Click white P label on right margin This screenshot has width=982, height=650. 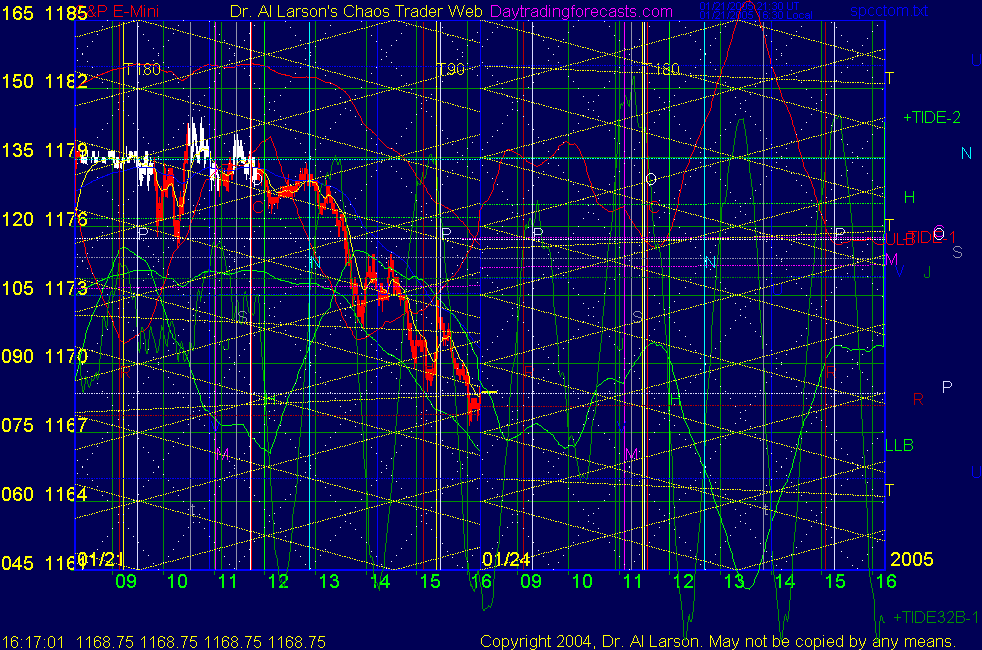point(947,387)
